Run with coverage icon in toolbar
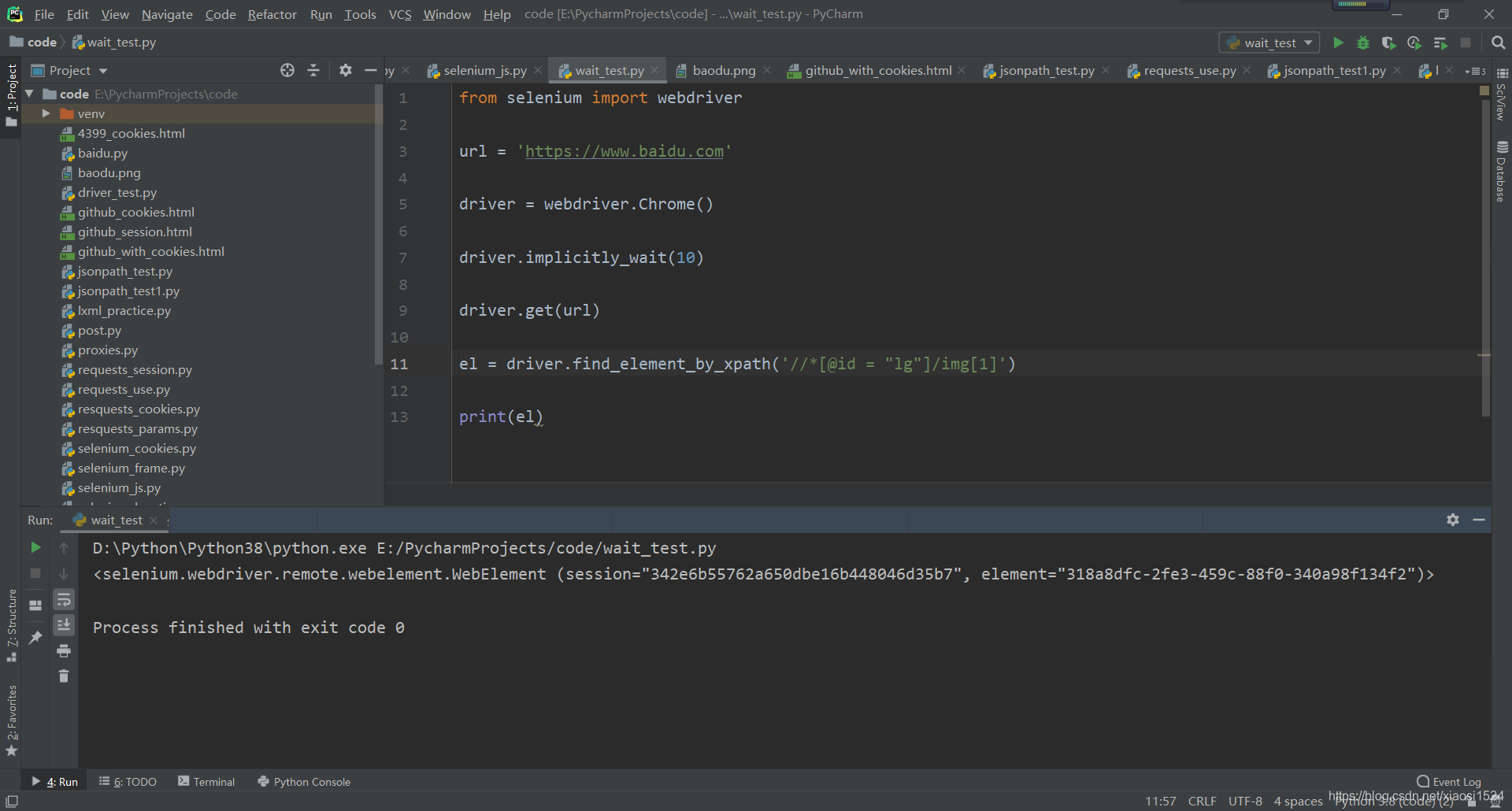The width and height of the screenshot is (1512, 811). pos(1388,43)
